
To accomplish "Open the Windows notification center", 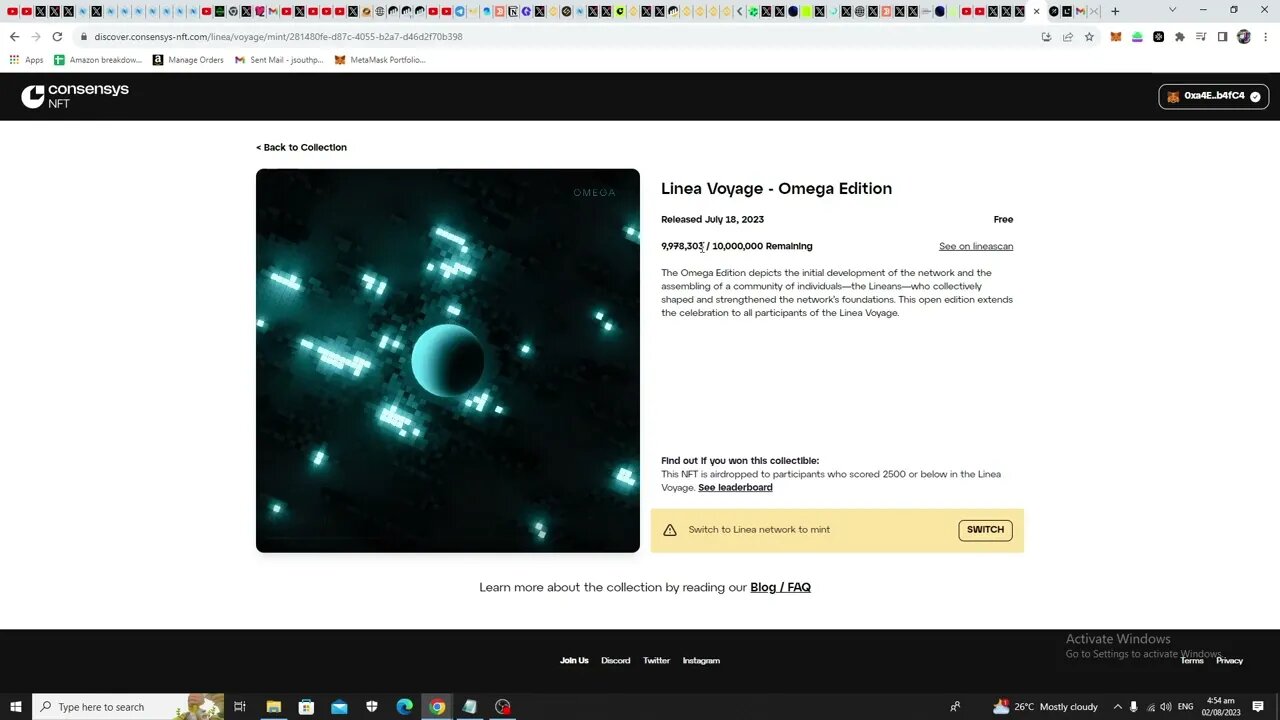I will (x=1258, y=707).
